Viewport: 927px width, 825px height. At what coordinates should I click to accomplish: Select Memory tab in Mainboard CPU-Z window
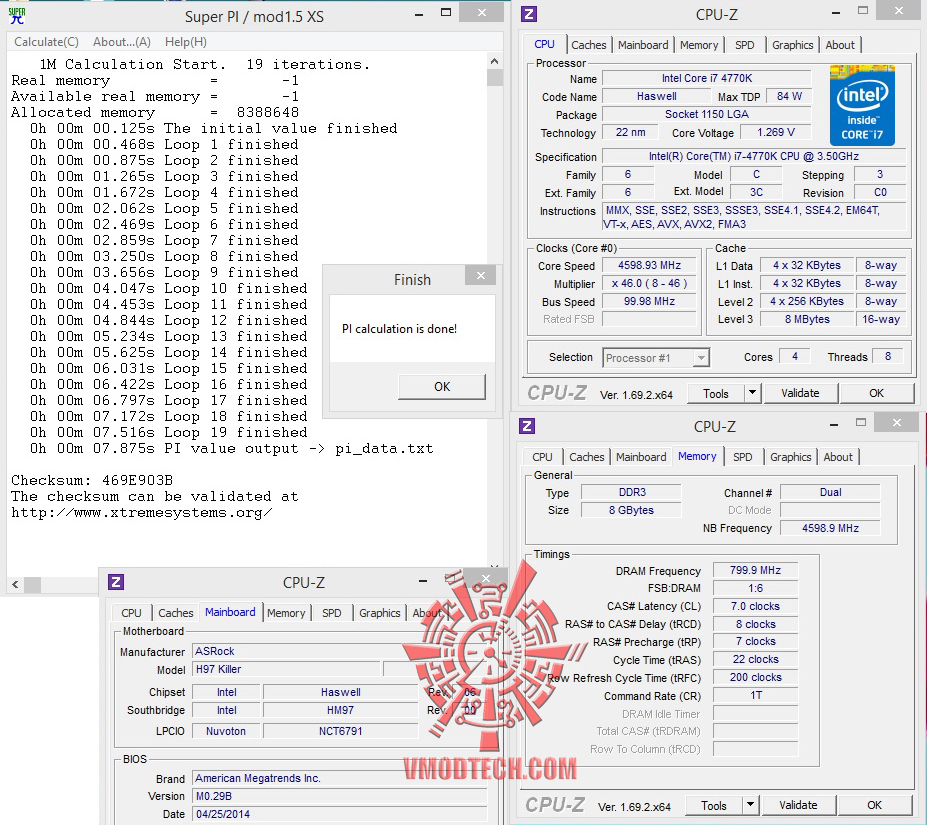[x=286, y=613]
